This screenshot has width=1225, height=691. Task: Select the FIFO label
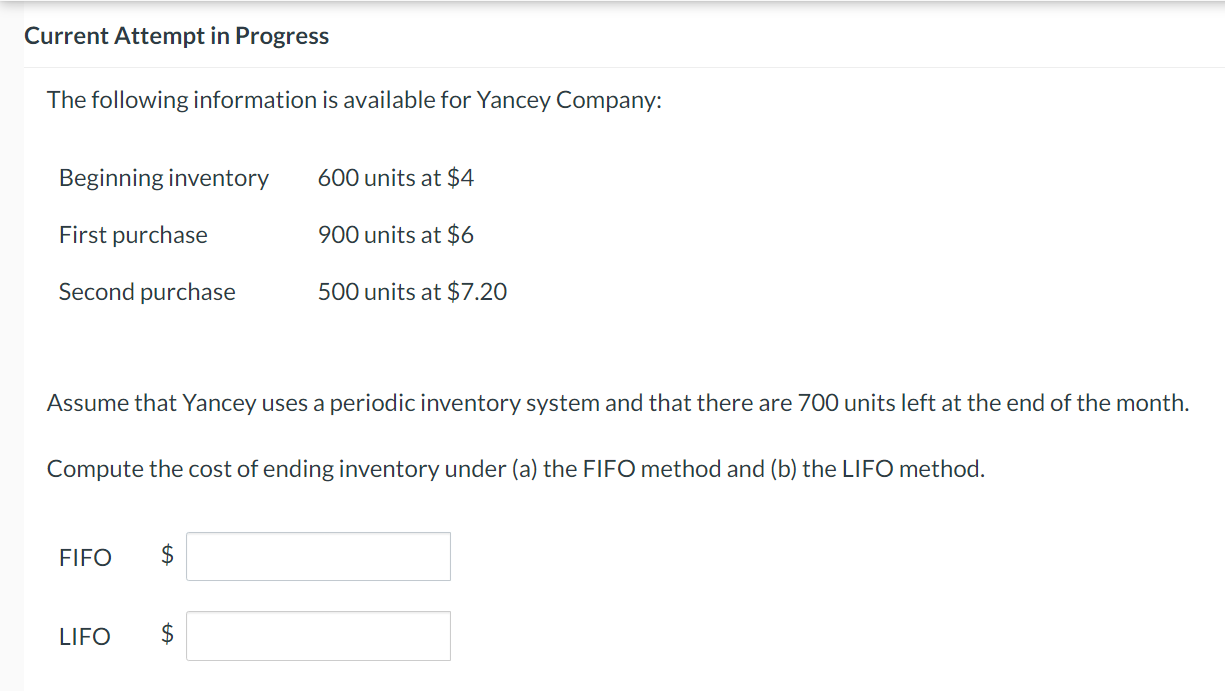click(84, 558)
